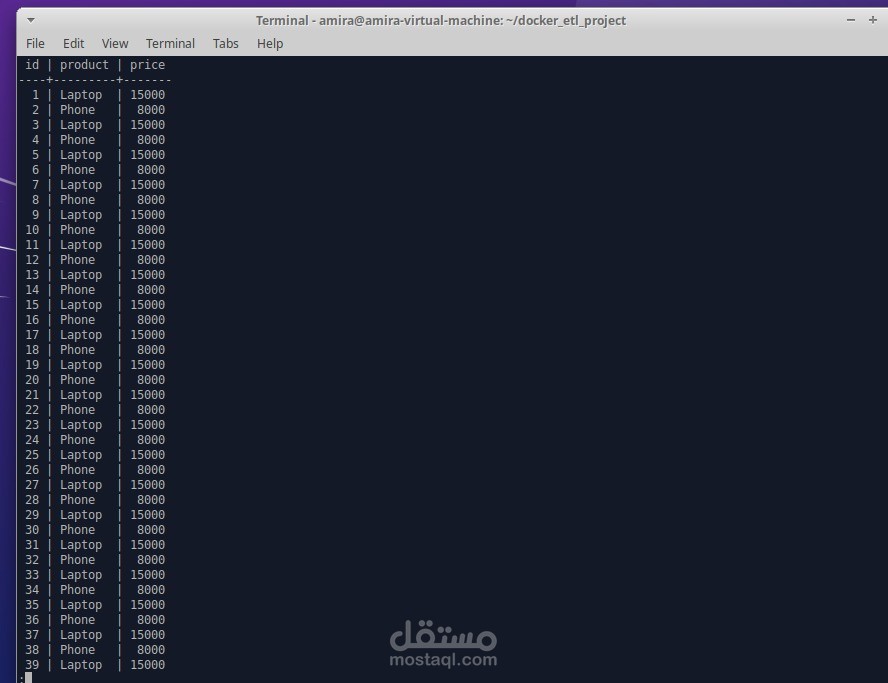888x683 pixels.
Task: Click the separator line below the column headers
Action: (90, 79)
